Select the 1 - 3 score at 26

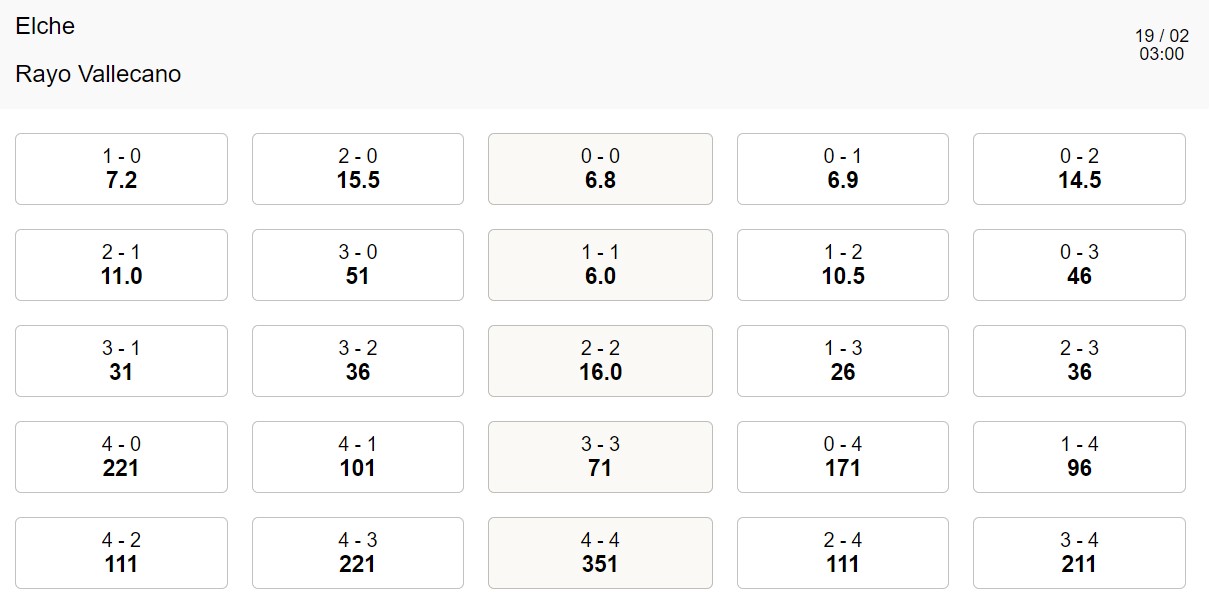coord(842,361)
